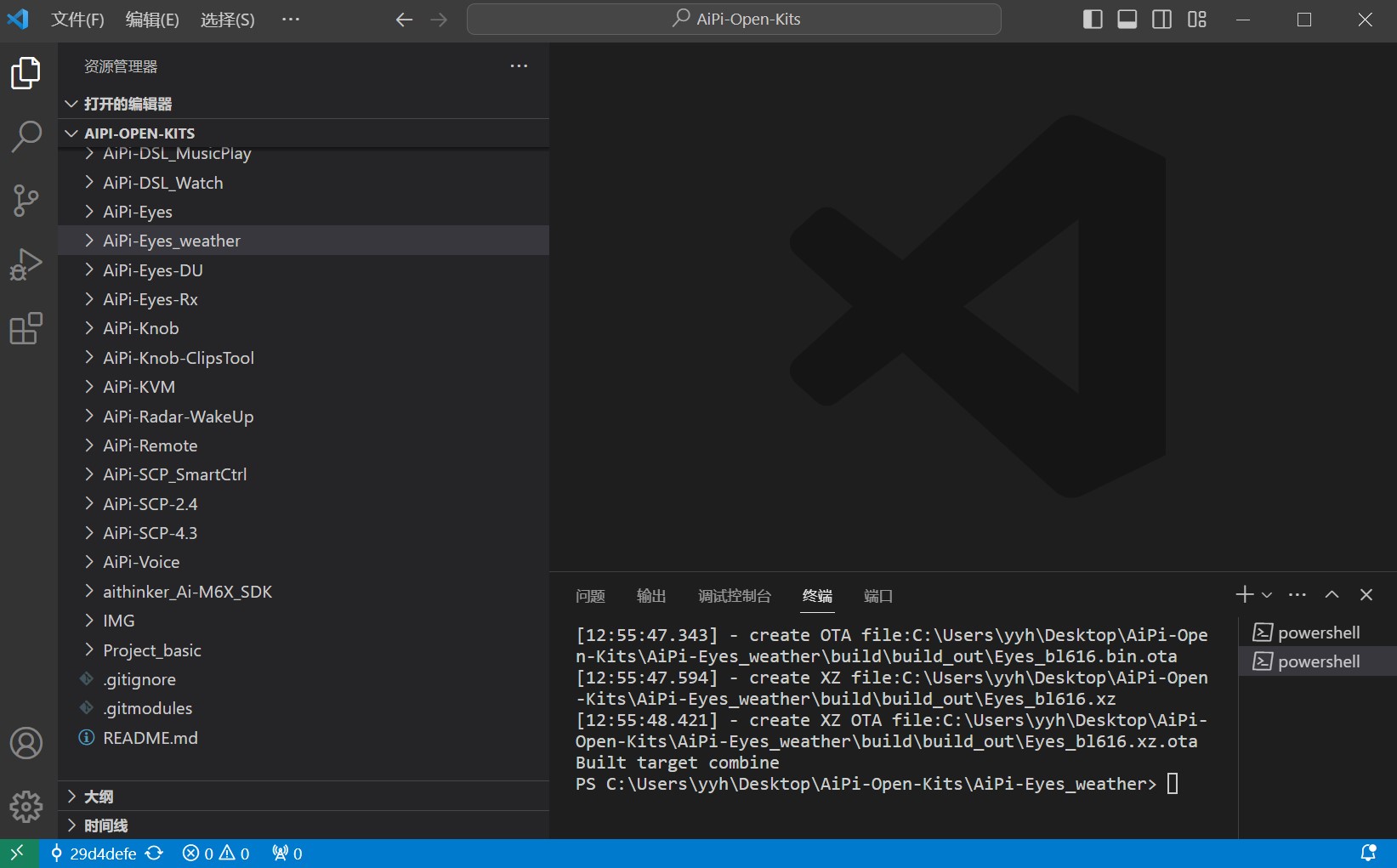The image size is (1397, 868).
Task: Expand the AiPi-Knob folder
Action: pos(304,328)
